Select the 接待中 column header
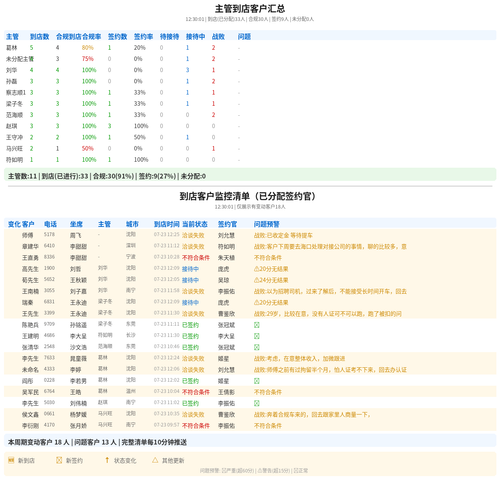This screenshot has height=493, width=500. [195, 37]
